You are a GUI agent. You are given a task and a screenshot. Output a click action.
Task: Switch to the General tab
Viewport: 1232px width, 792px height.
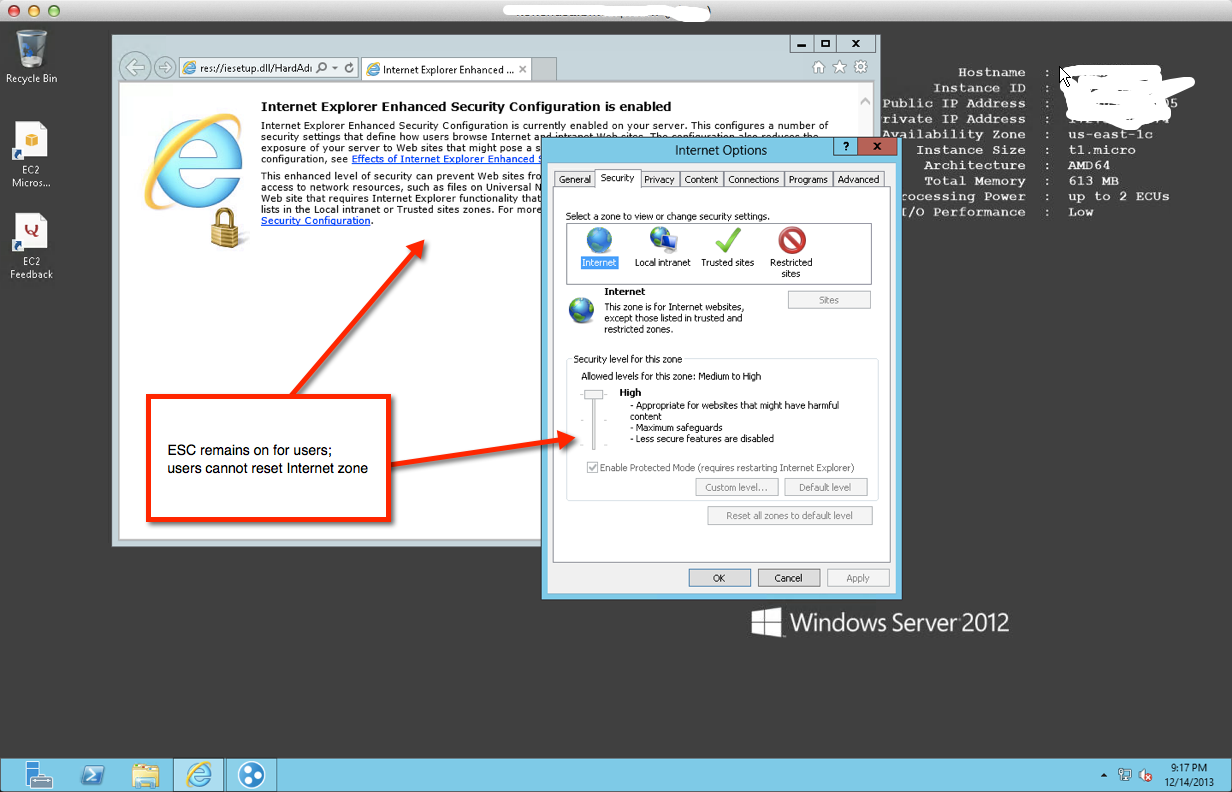pos(575,180)
